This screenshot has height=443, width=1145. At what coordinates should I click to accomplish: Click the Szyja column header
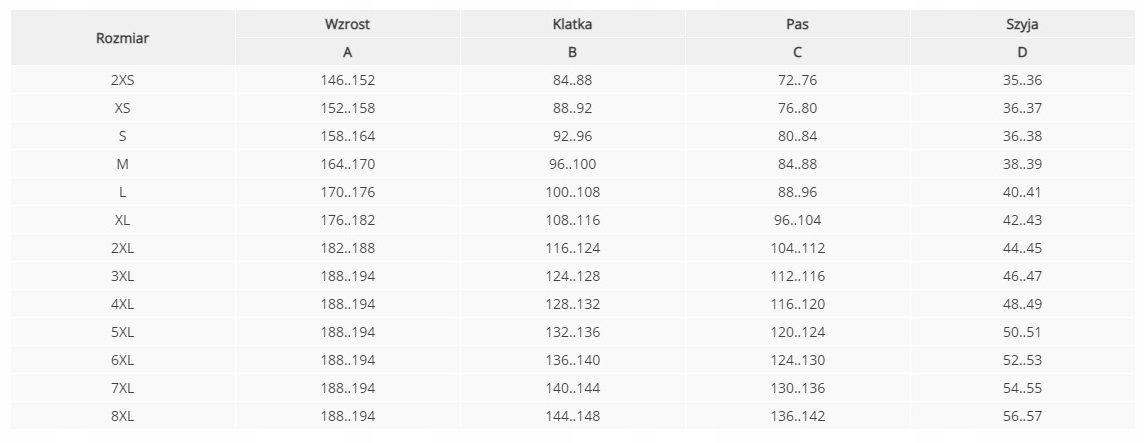(x=1022, y=24)
